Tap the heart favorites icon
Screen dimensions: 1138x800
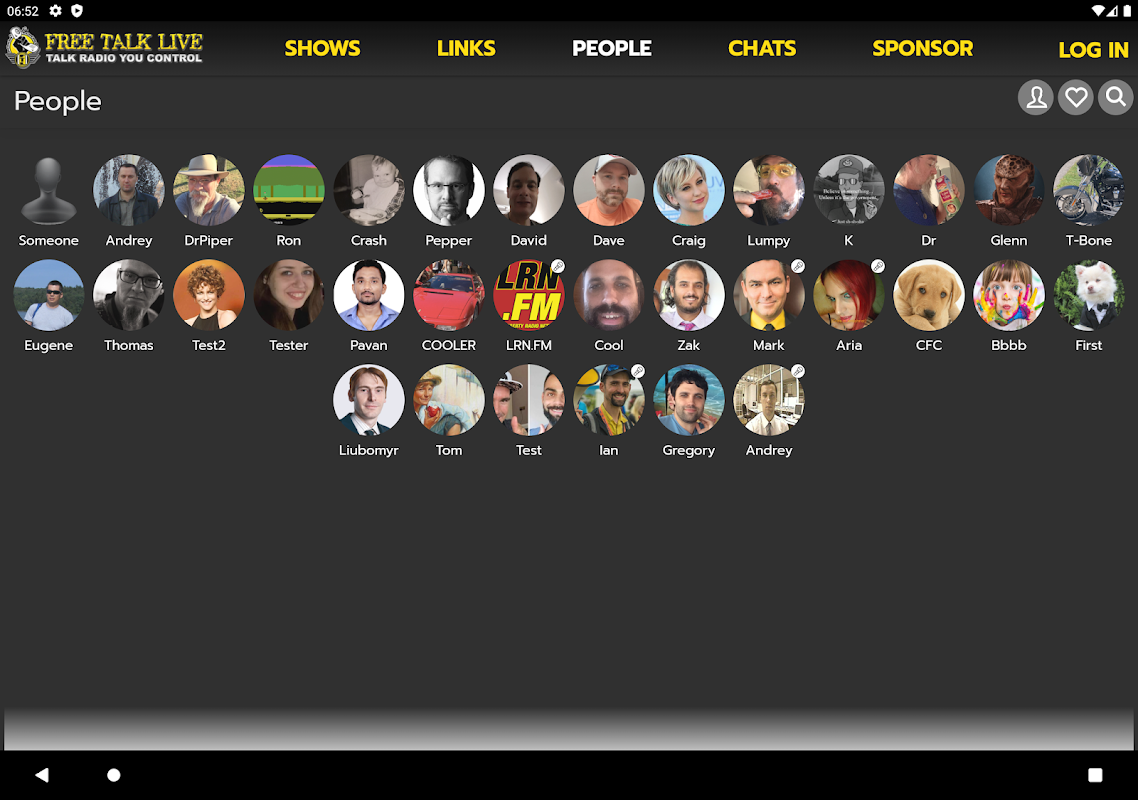click(1076, 97)
